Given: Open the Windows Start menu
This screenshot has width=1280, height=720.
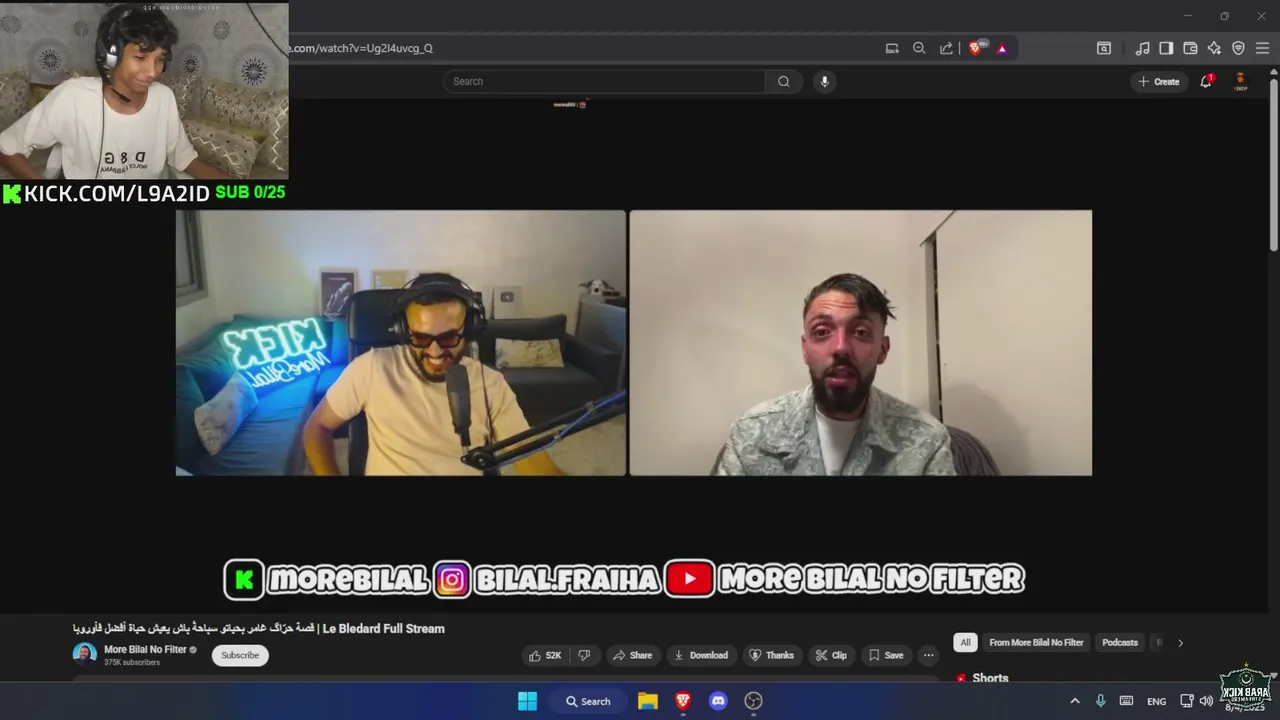Looking at the screenshot, I should pos(527,701).
